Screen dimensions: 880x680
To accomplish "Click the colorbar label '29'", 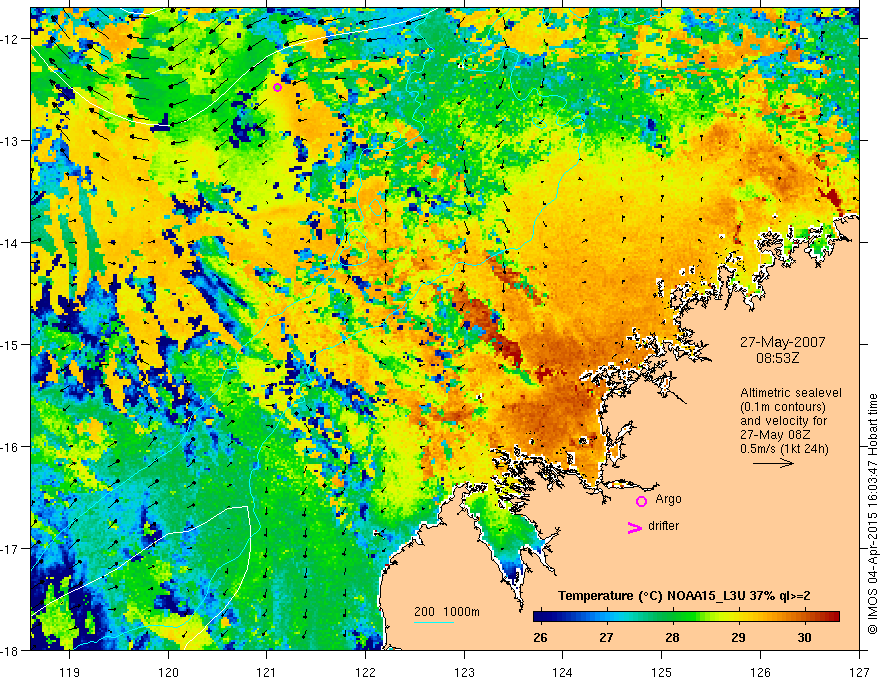I will (x=739, y=637).
